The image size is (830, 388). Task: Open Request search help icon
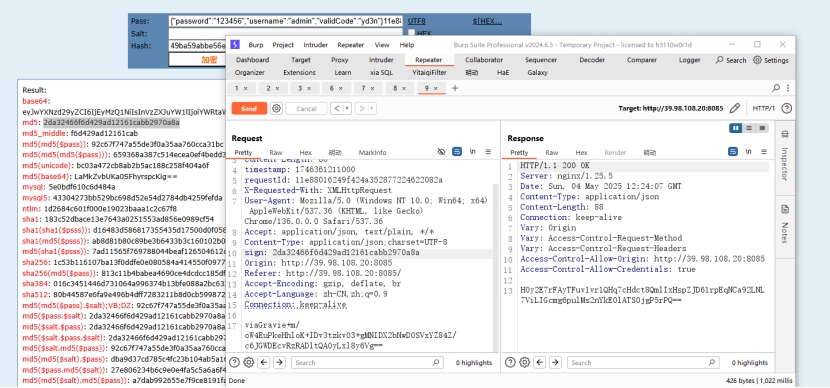234,363
